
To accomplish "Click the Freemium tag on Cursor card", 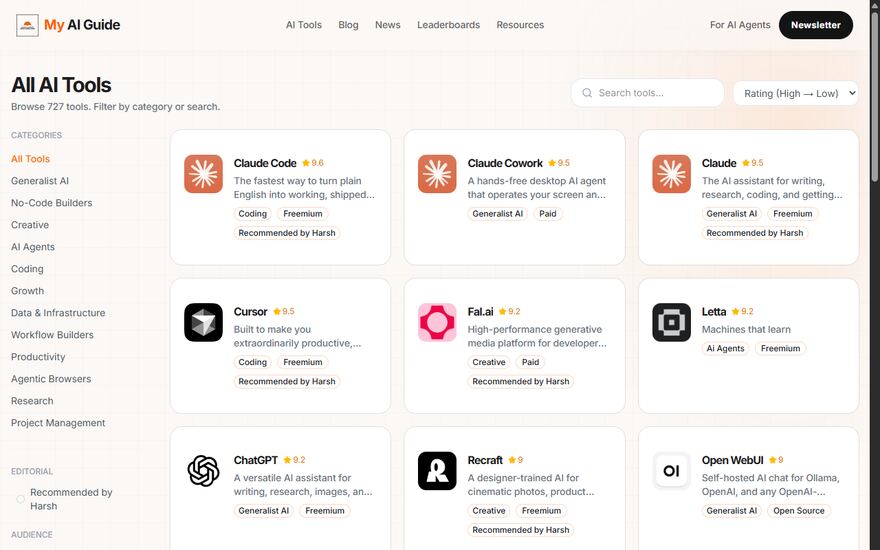I will click(302, 362).
